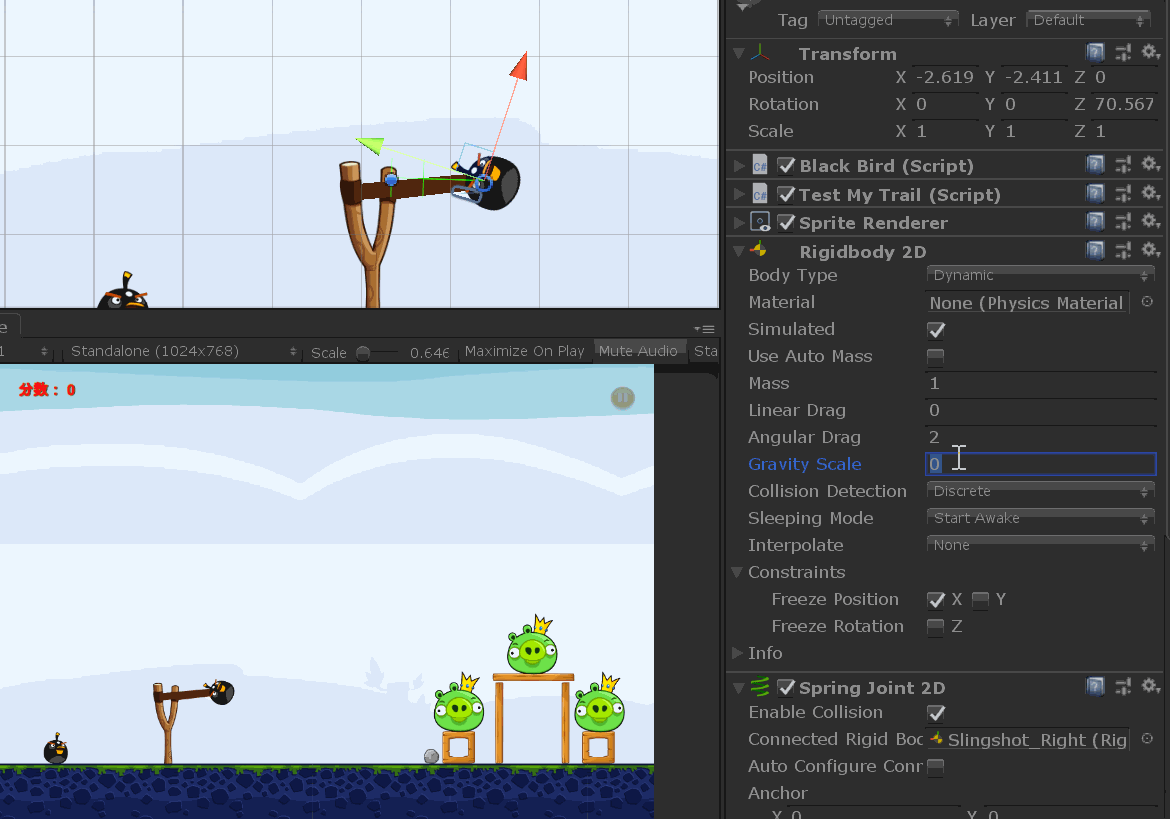The image size is (1170, 819).
Task: Disable the Test My Trail script checkbox
Action: pyautogui.click(x=786, y=195)
